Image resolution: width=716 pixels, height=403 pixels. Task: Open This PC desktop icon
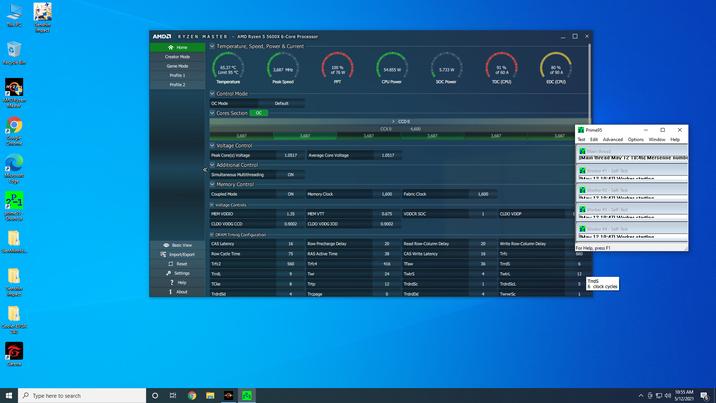14,16
